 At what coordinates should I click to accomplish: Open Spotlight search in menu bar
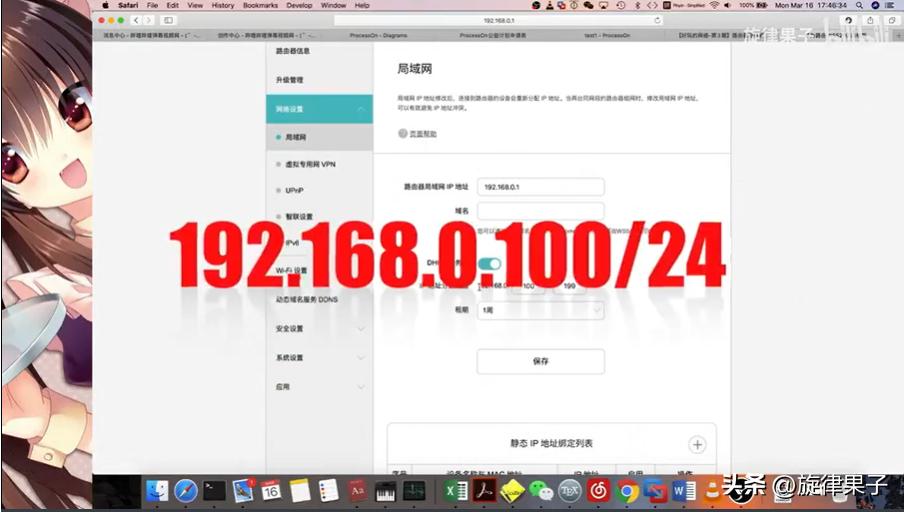pos(859,5)
